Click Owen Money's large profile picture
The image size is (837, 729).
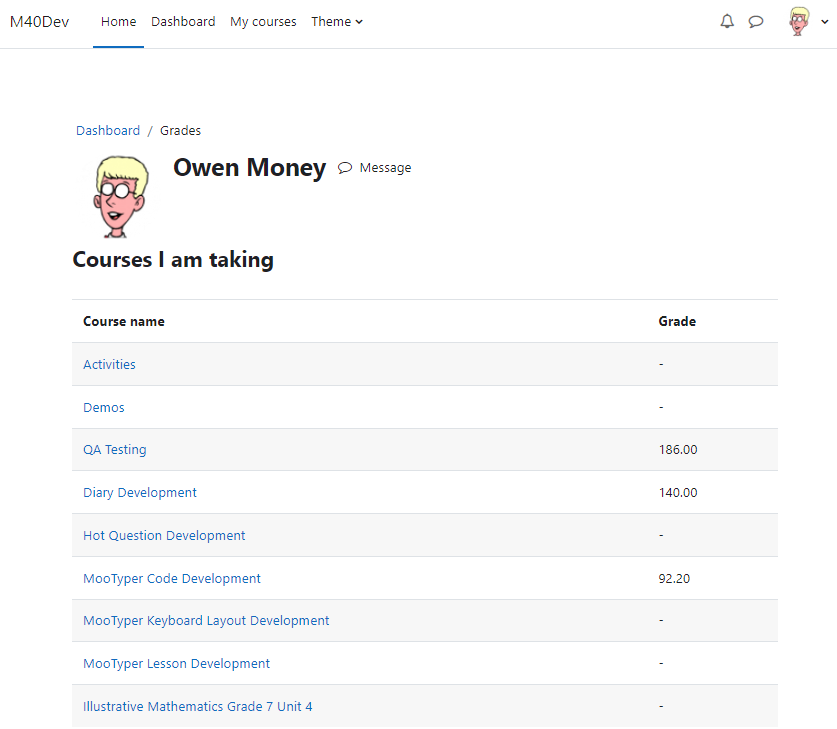(x=121, y=197)
